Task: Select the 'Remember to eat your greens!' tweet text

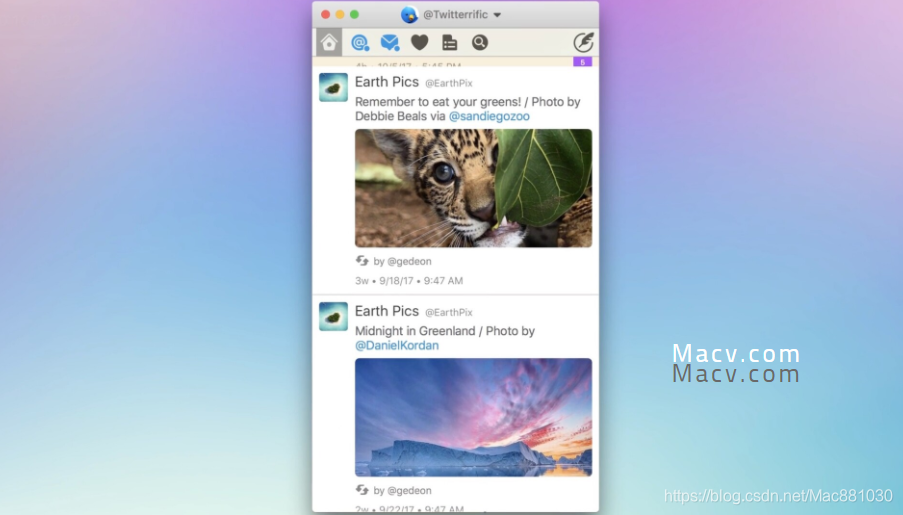Action: coord(468,109)
